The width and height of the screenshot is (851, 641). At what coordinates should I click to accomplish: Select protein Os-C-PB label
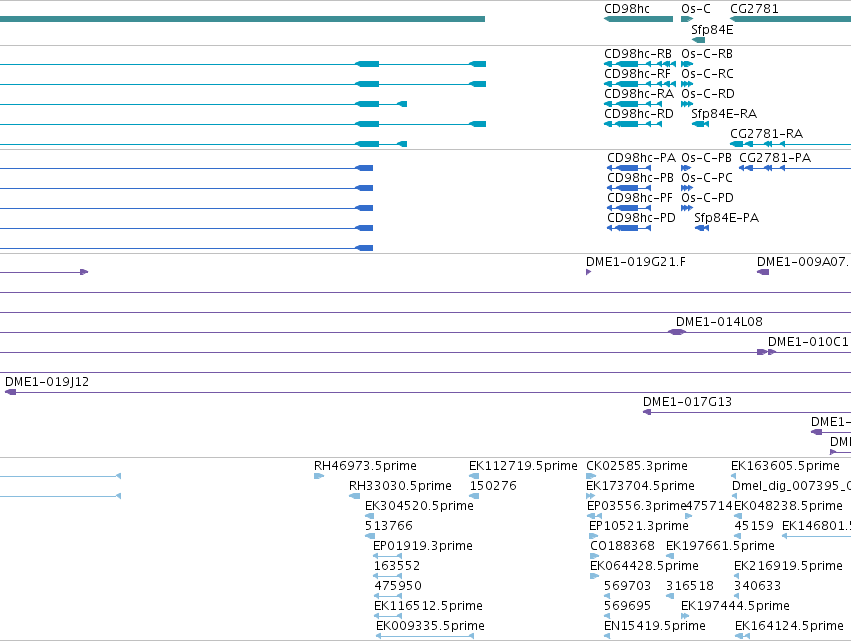706,158
